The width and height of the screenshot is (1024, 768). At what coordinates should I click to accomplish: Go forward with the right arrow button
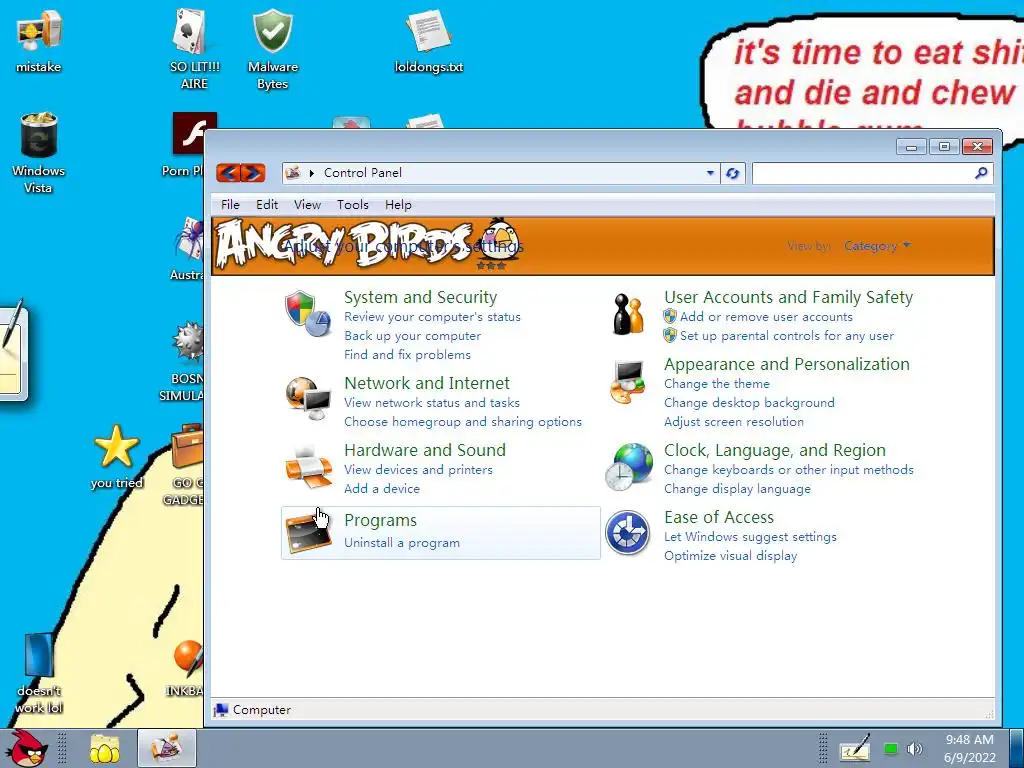point(253,173)
